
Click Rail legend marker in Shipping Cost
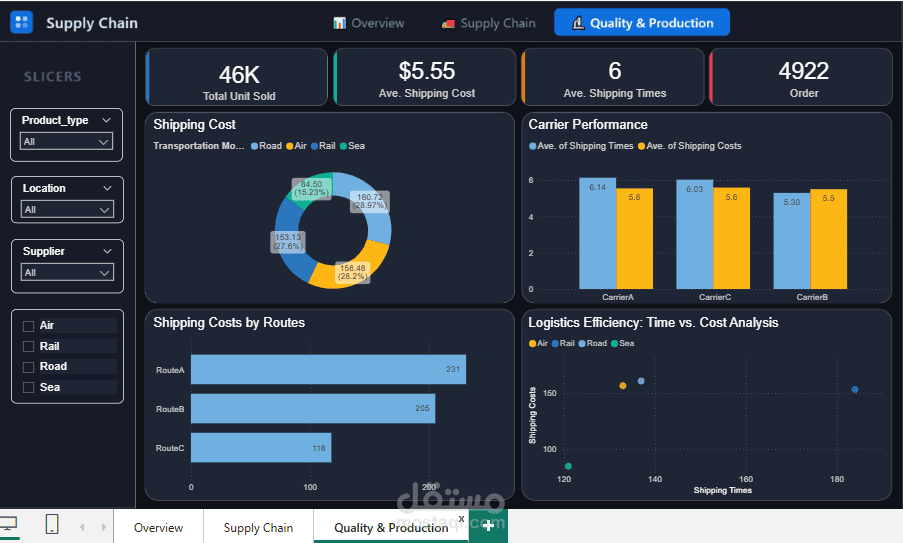pyautogui.click(x=314, y=146)
